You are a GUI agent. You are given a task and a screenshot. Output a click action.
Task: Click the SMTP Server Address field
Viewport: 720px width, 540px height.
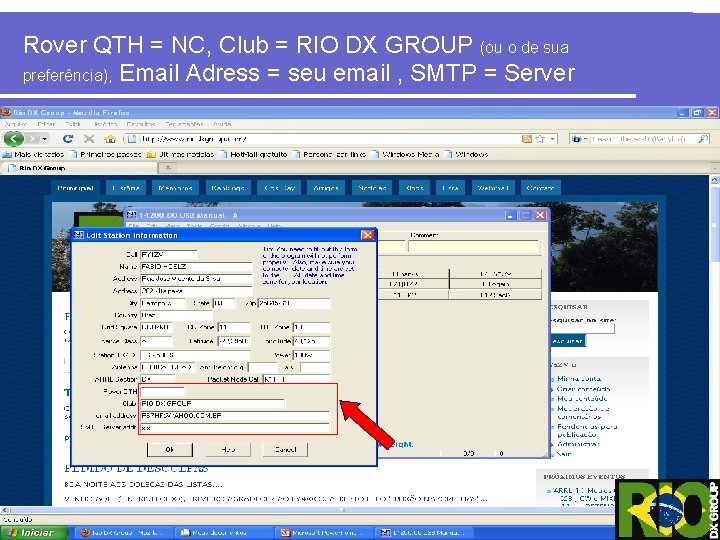point(235,428)
